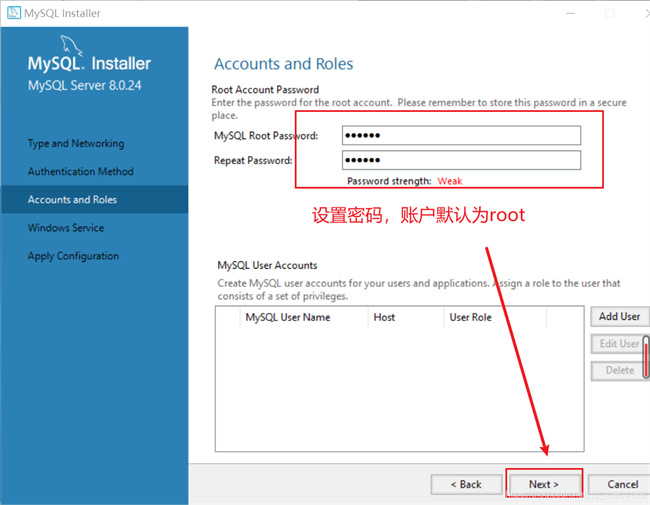Image resolution: width=650 pixels, height=505 pixels.
Task: Click the empty MySQL user accounts list
Action: click(400, 400)
